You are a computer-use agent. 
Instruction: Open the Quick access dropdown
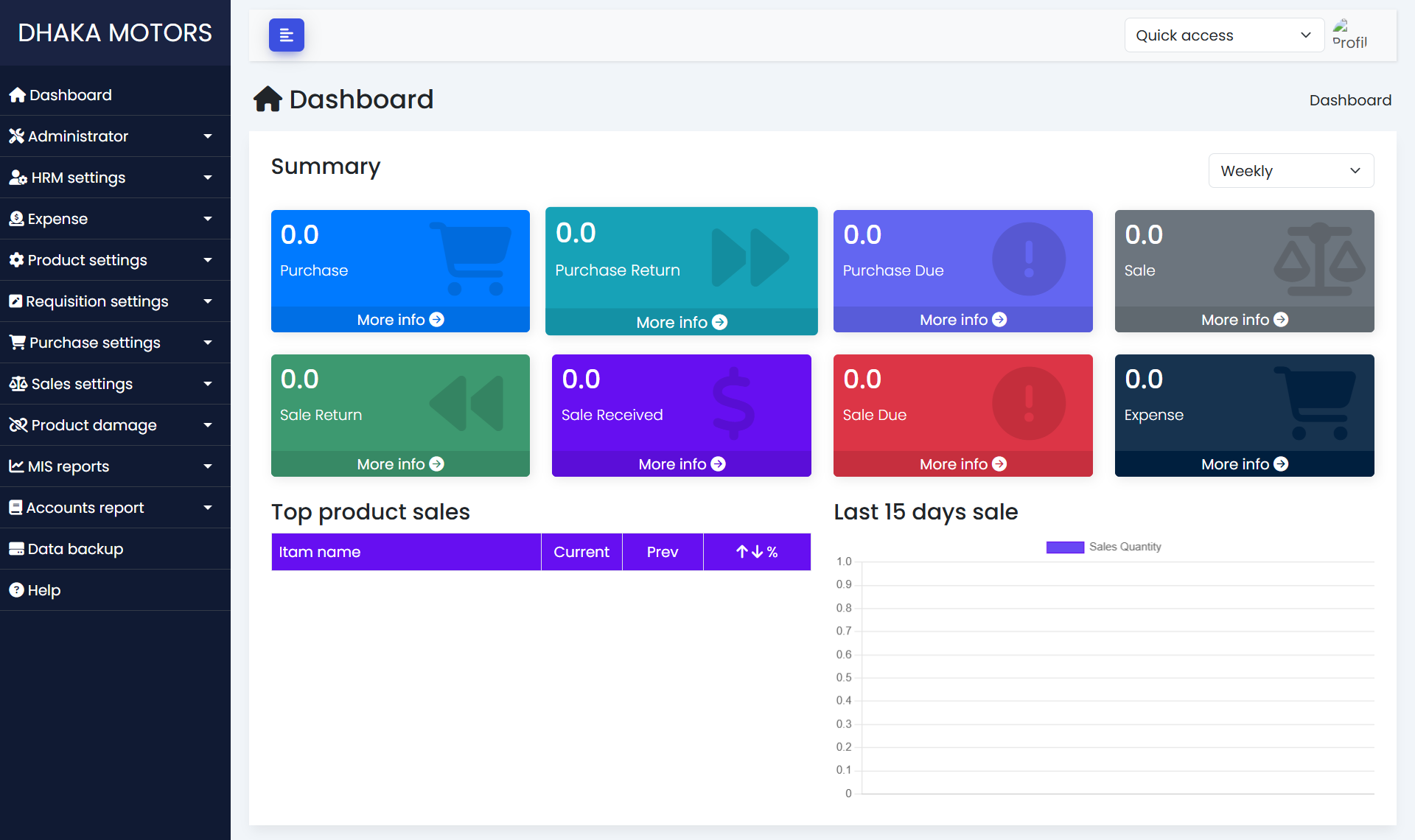point(1223,35)
